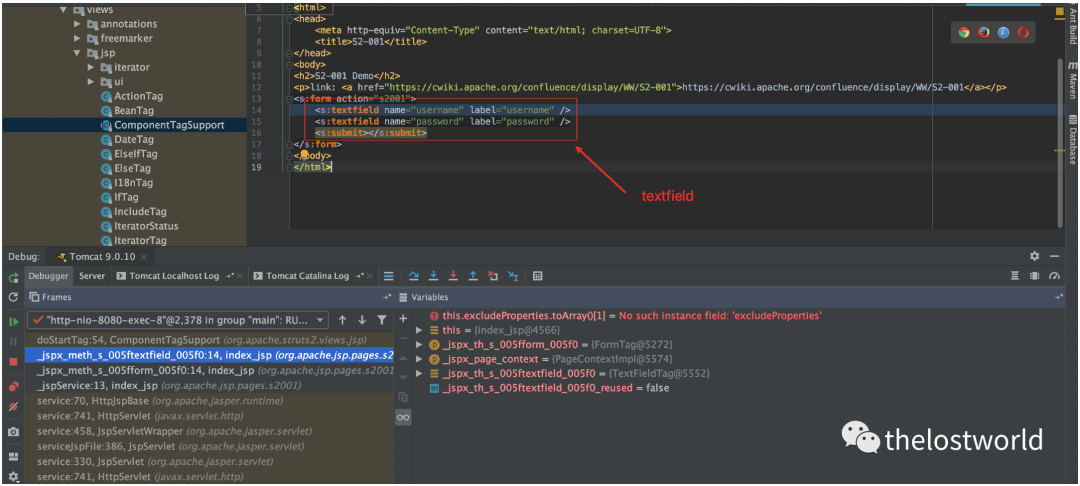Expand _jspx_page_context variable
This screenshot has height=486, width=1080.
pos(419,359)
